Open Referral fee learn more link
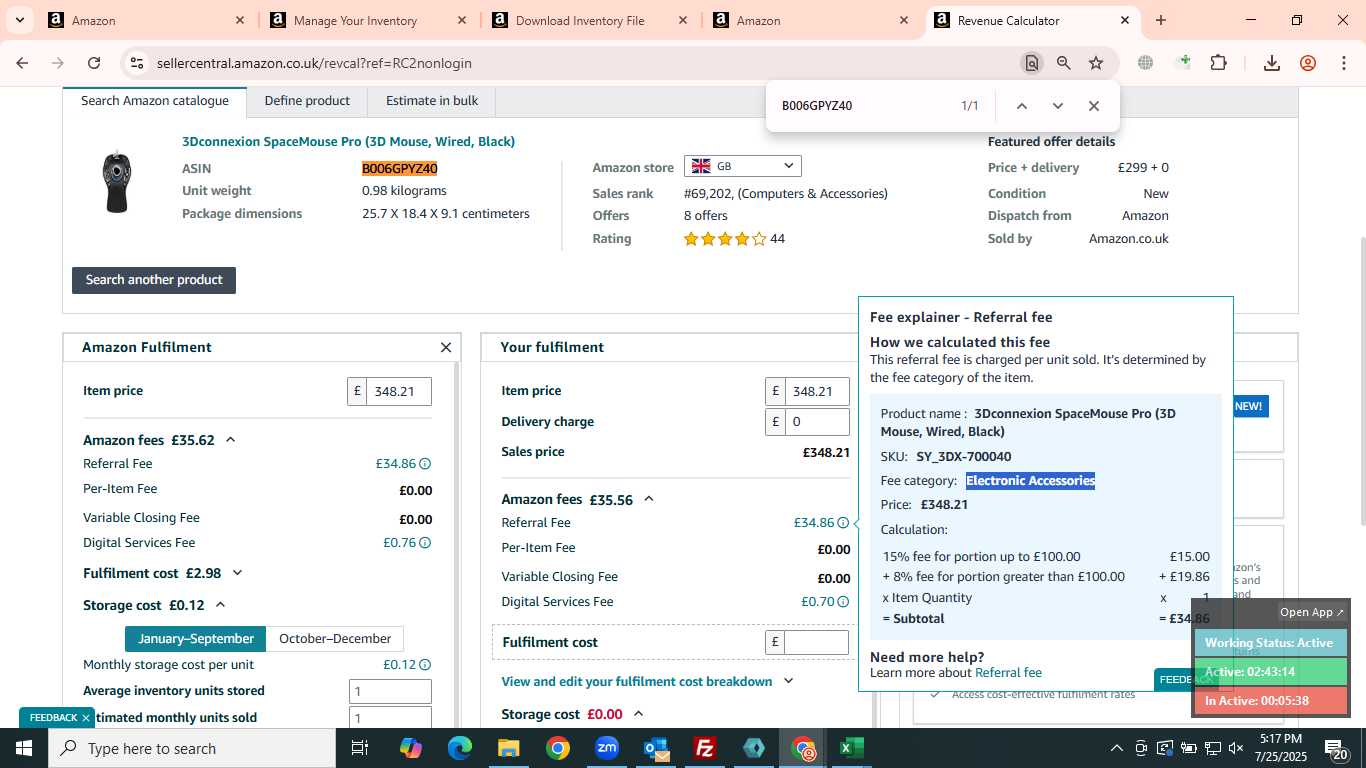Image resolution: width=1366 pixels, height=768 pixels. click(x=1008, y=673)
